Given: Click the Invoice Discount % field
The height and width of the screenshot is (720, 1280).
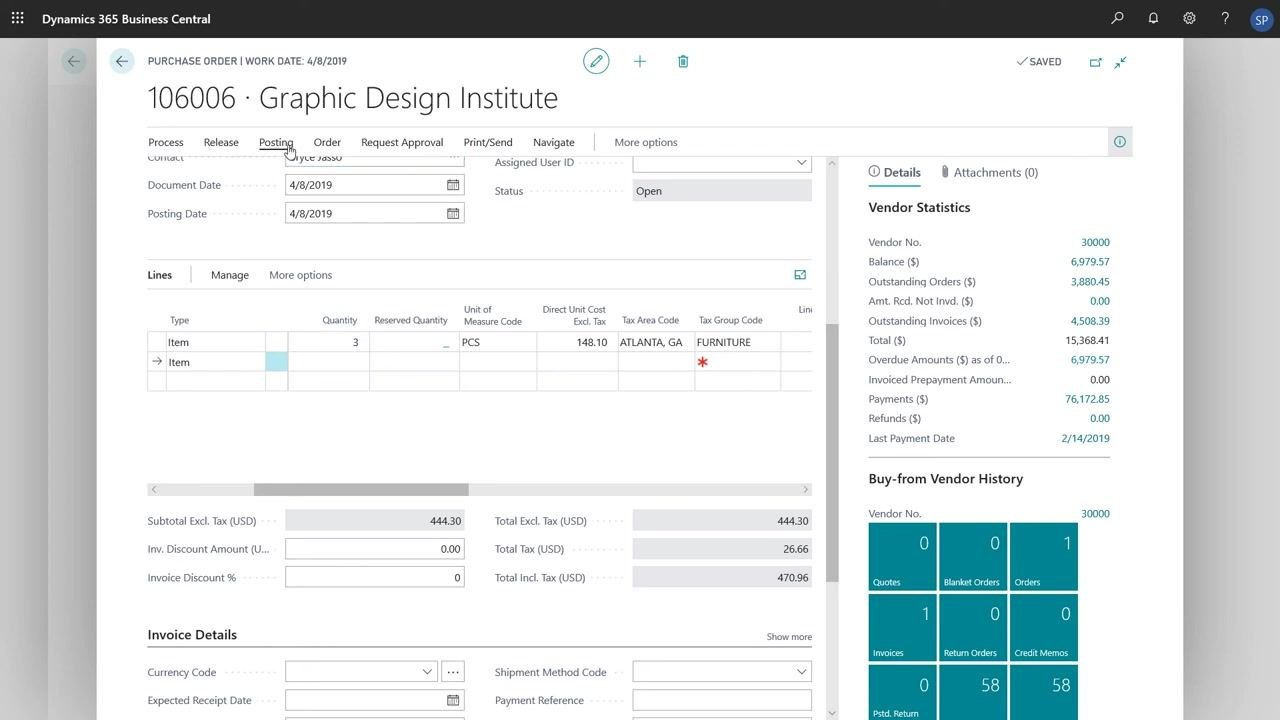Looking at the screenshot, I should pos(374,577).
